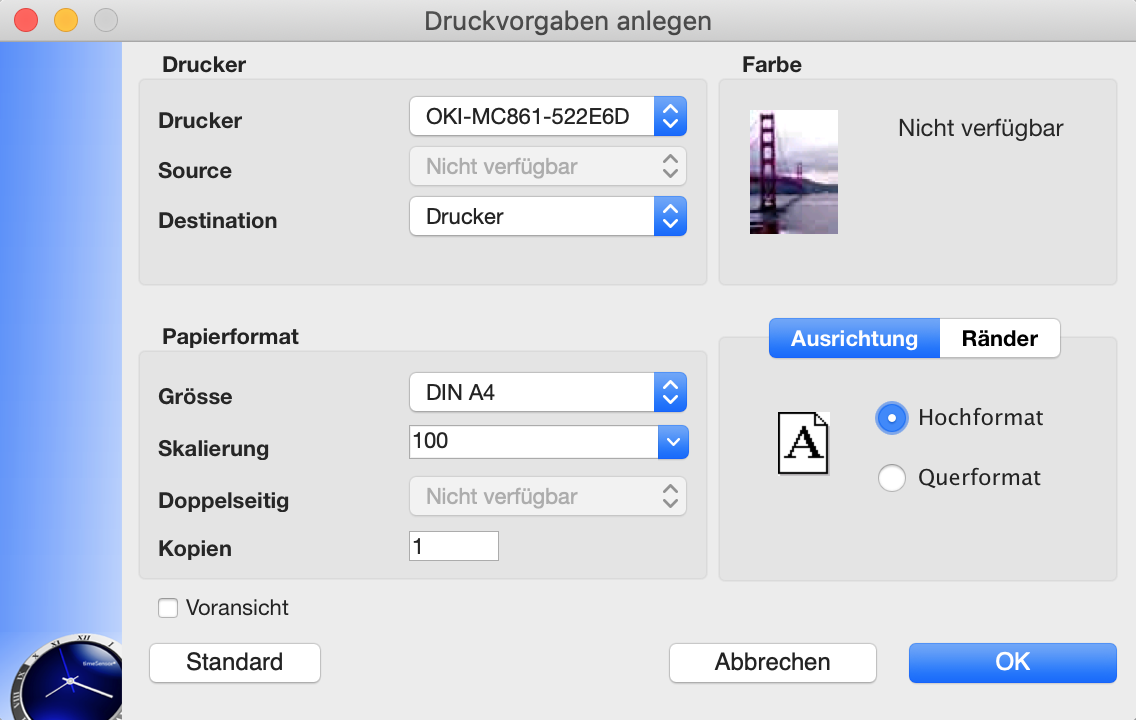
Task: Expand the Grösse paper size dropdown
Action: pos(548,393)
